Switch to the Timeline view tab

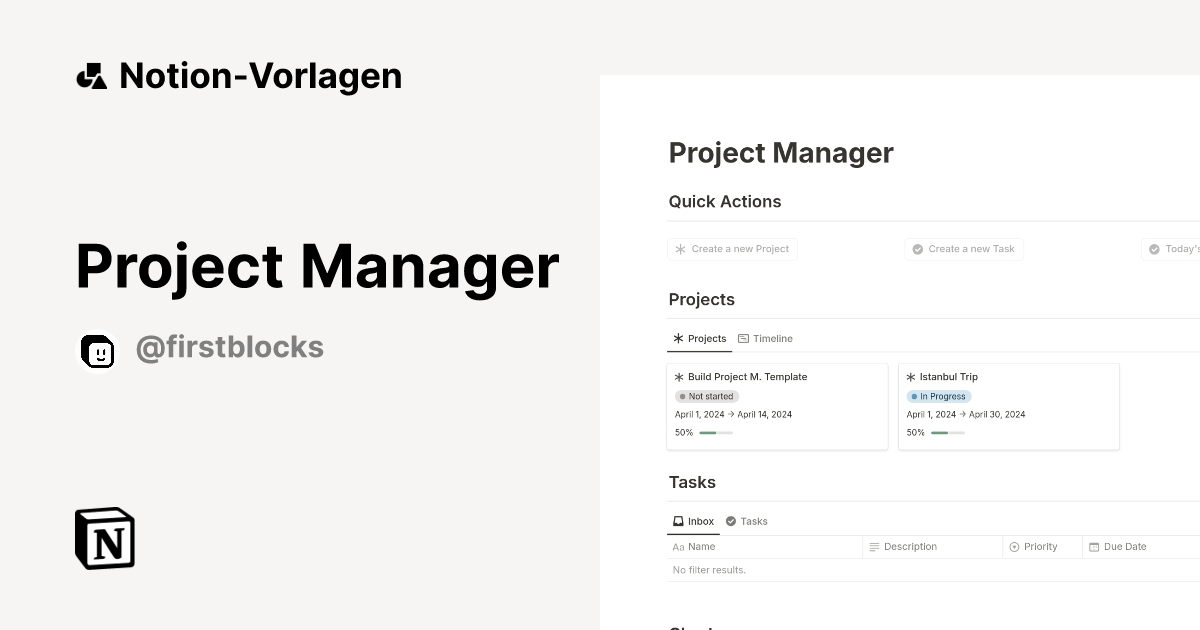point(765,338)
